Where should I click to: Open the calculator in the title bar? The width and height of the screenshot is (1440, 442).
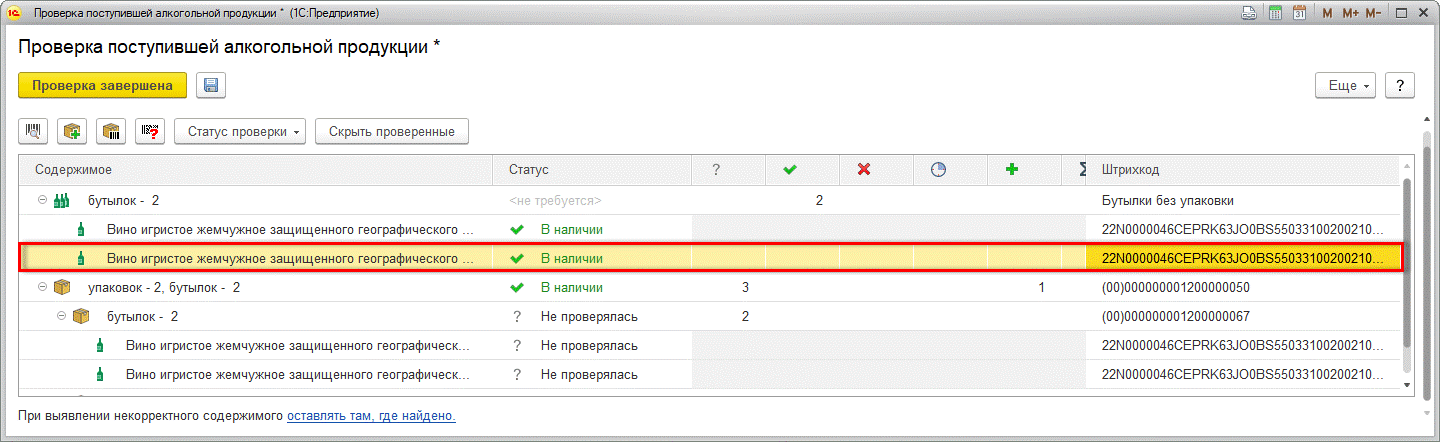tap(1276, 13)
